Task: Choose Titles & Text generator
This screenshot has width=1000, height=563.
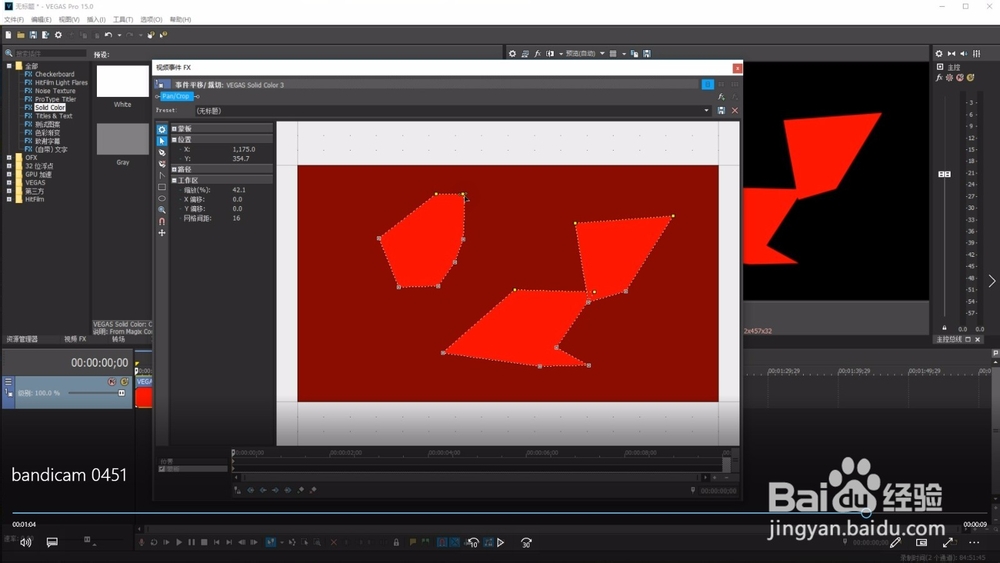Action: (x=54, y=116)
